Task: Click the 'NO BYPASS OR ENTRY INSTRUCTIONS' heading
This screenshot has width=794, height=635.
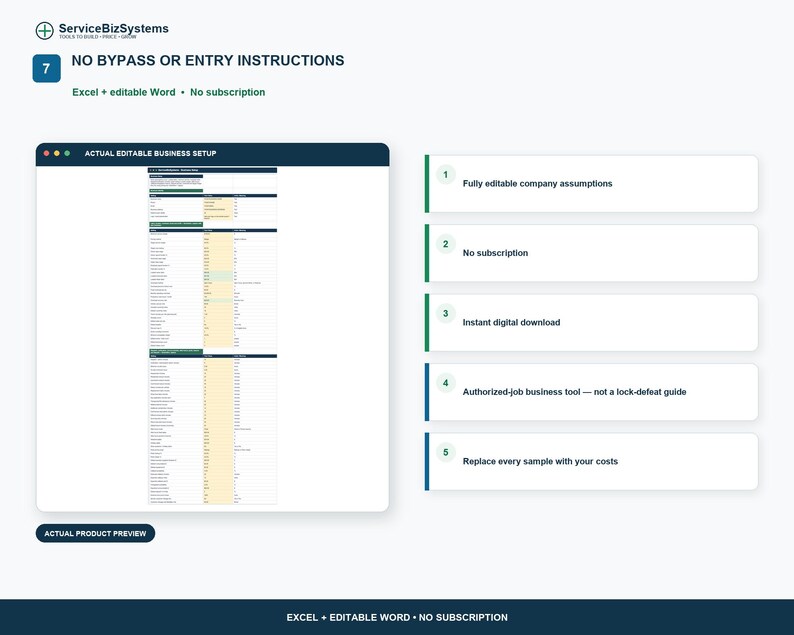Action: (208, 60)
